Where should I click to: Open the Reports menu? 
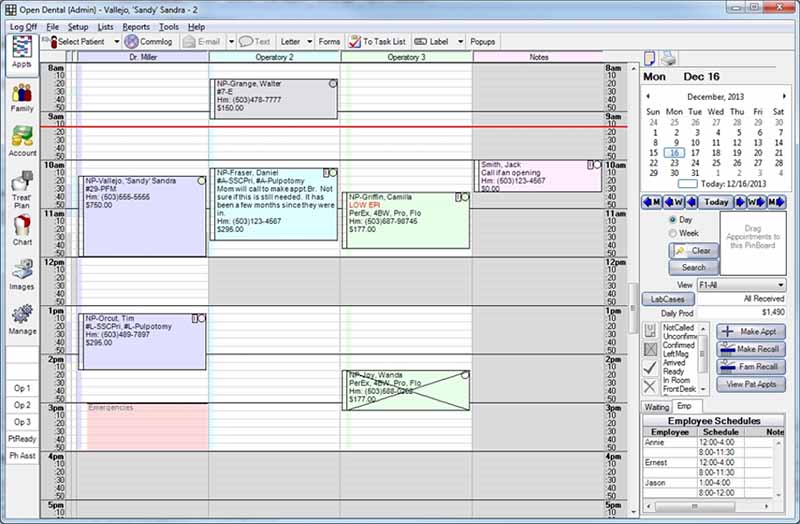click(x=136, y=27)
